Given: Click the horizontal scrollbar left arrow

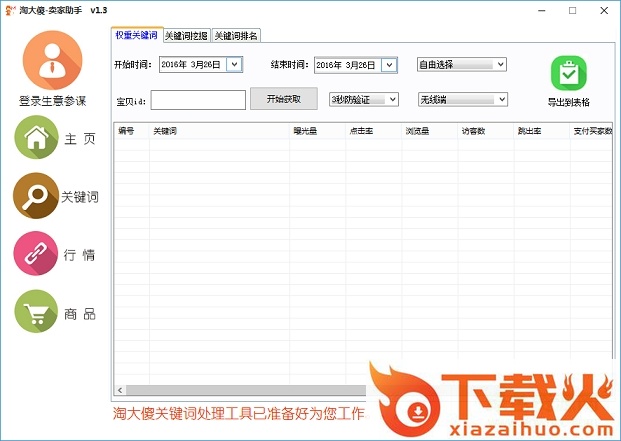Looking at the screenshot, I should tap(120, 390).
